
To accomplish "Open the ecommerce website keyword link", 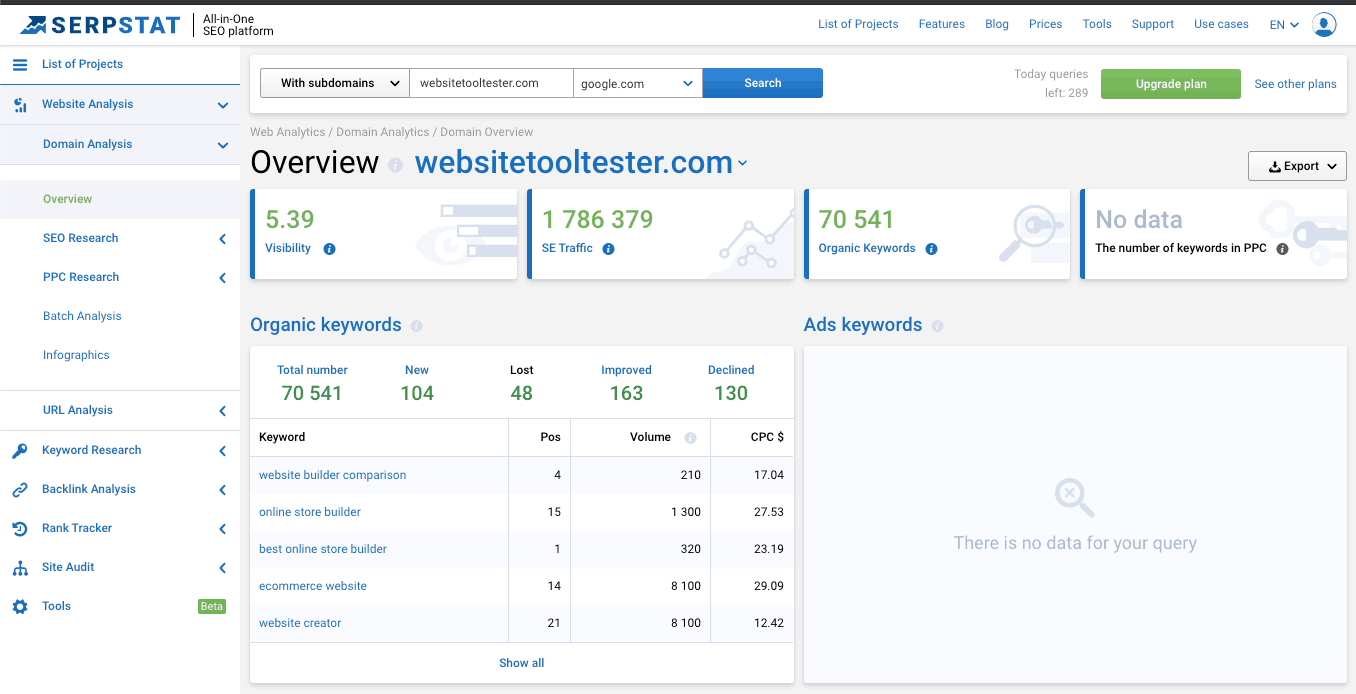I will click(x=313, y=586).
